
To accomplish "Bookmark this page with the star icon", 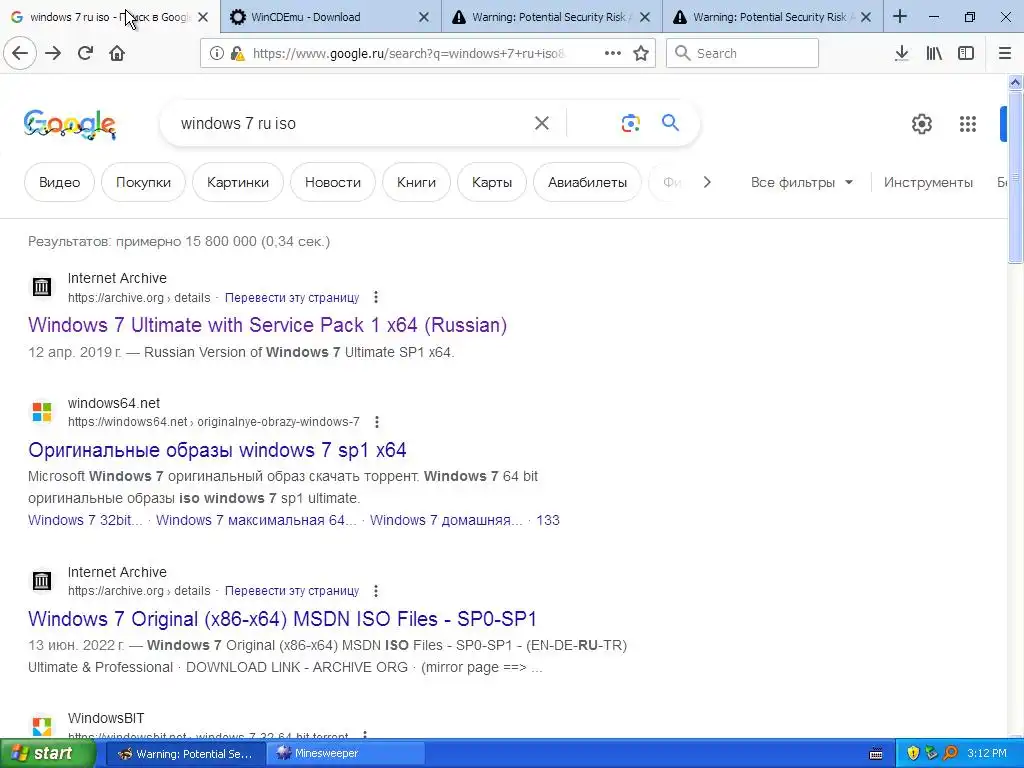I will (x=641, y=54).
